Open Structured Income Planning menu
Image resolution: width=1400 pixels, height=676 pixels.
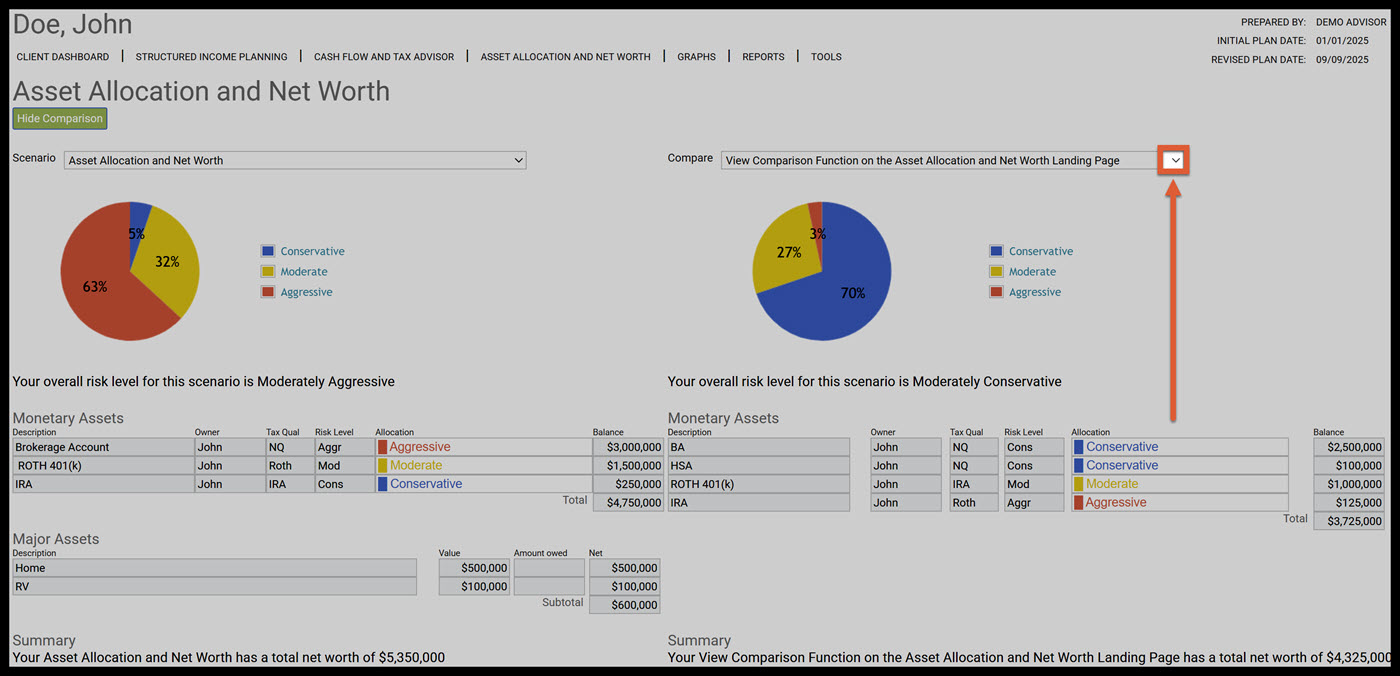click(x=211, y=57)
